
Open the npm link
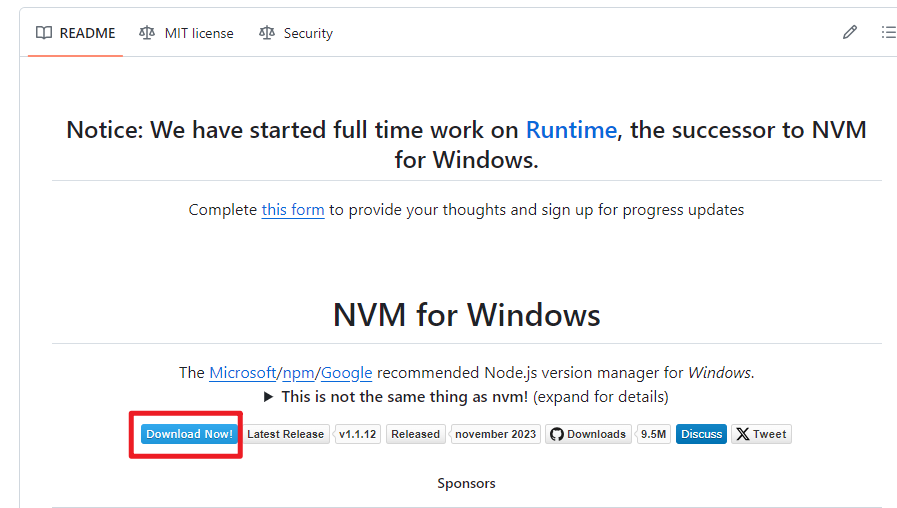point(298,373)
